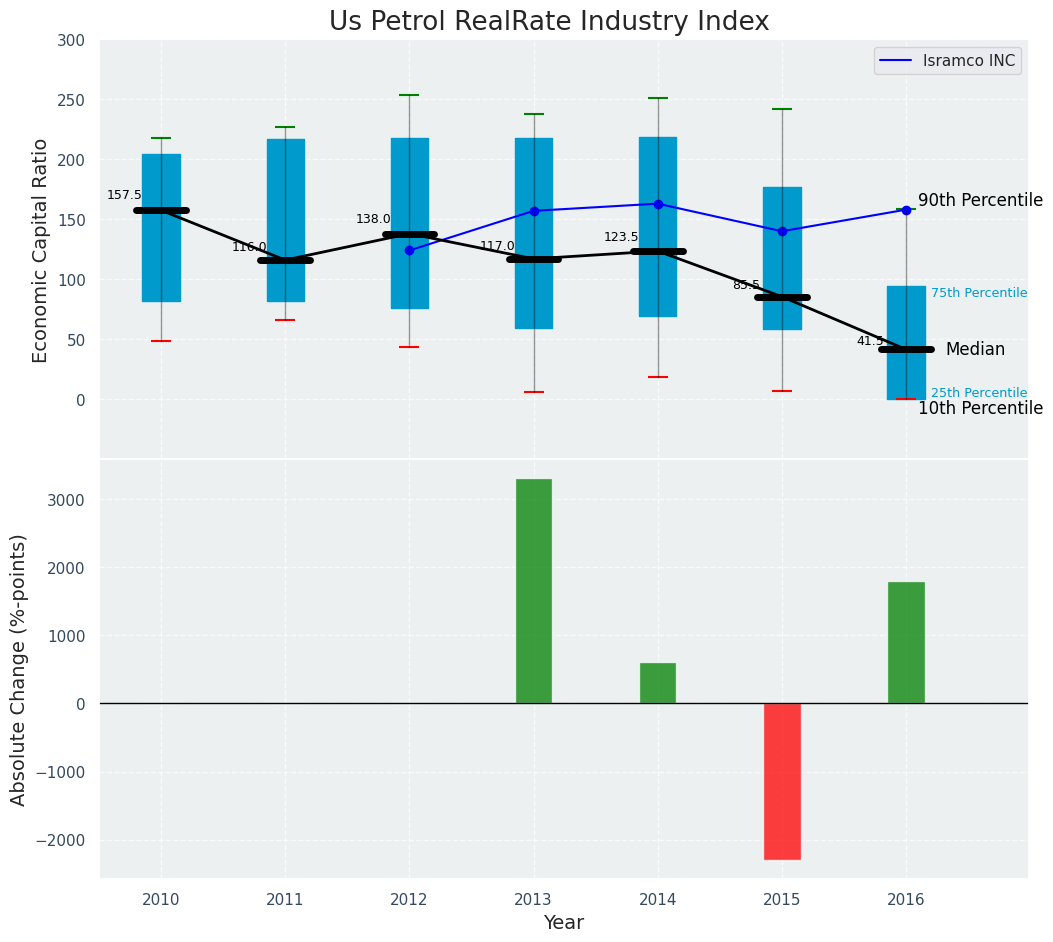Select the 2010 x-axis tick label
The height and width of the screenshot is (942, 1053).
161,900
